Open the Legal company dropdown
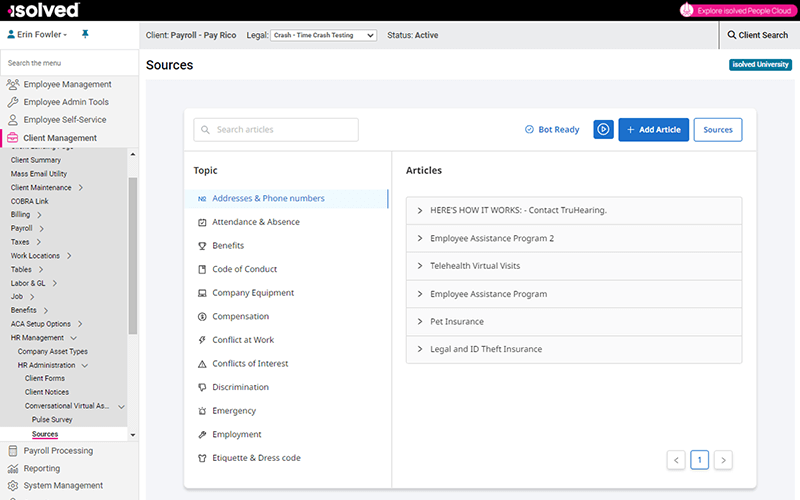 [x=323, y=35]
